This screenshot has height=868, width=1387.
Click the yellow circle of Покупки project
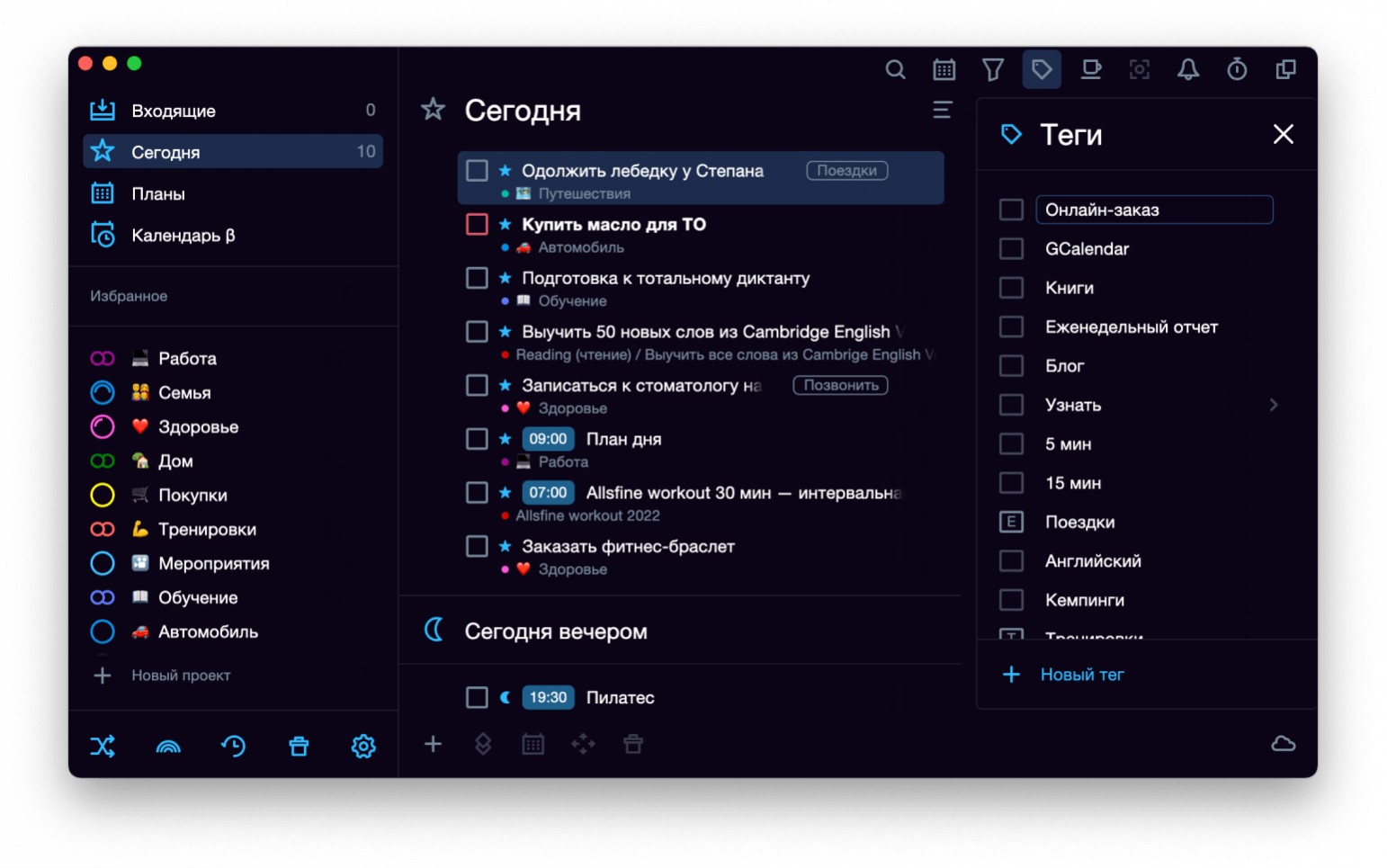pos(103,495)
